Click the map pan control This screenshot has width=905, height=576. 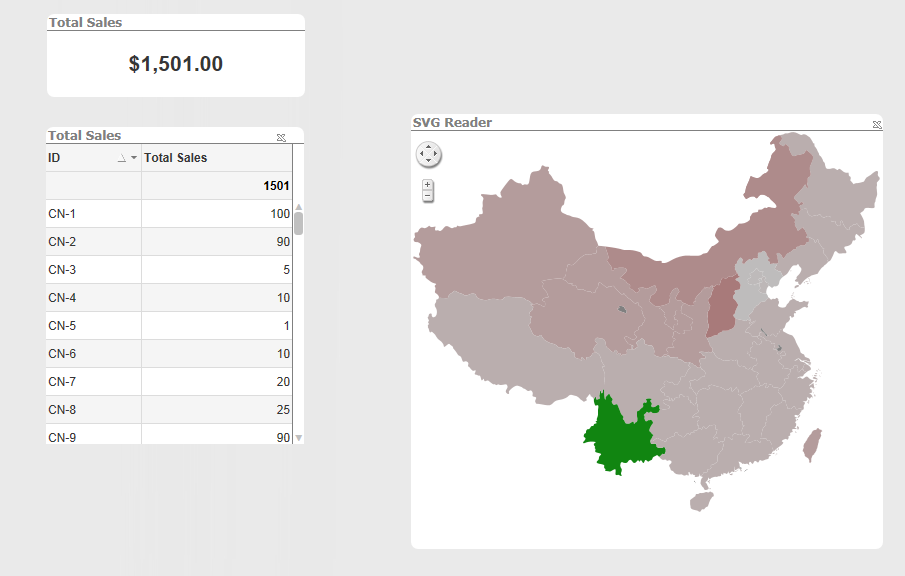pyautogui.click(x=428, y=154)
